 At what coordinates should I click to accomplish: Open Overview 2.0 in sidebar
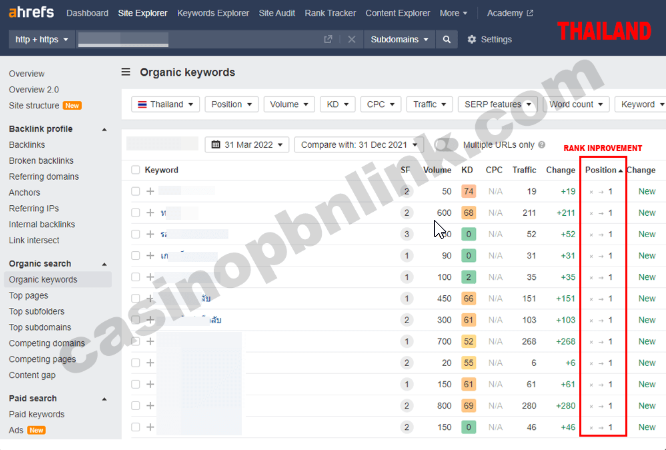pos(34,90)
